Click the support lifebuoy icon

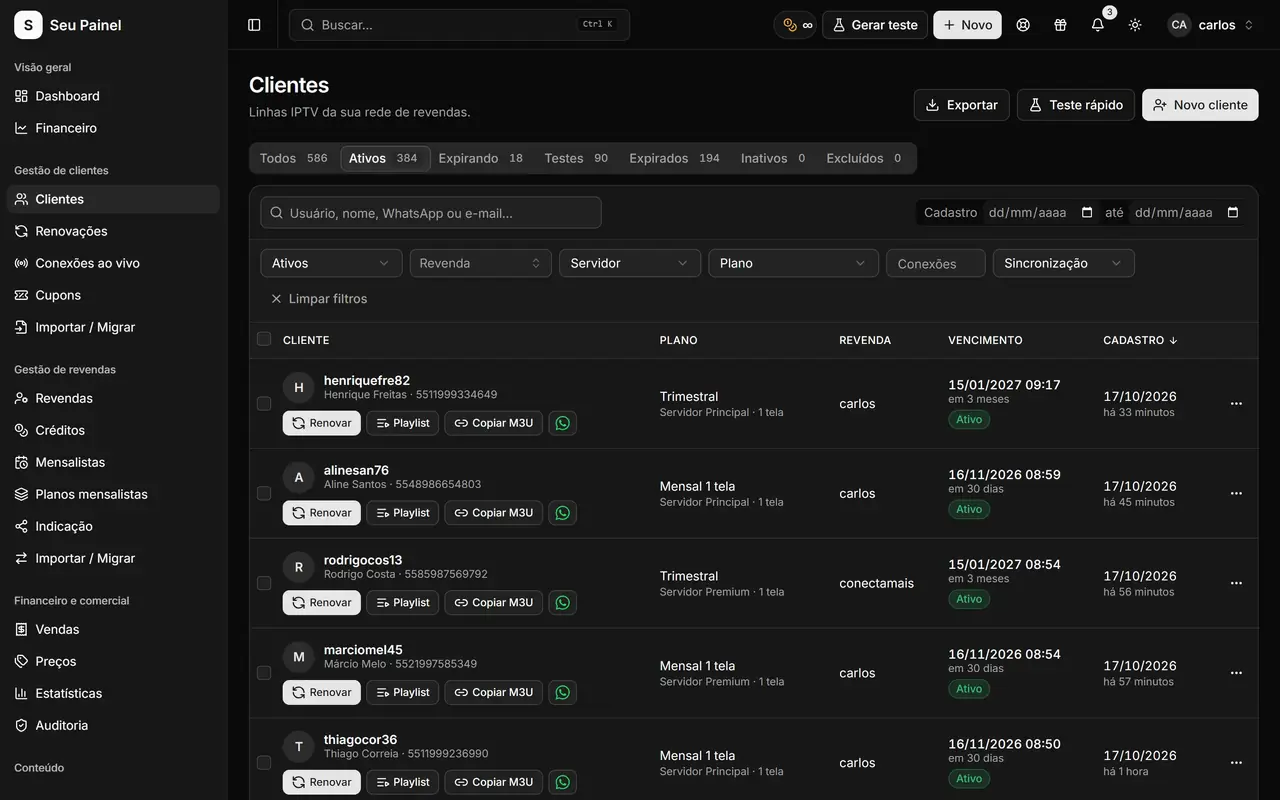pyautogui.click(x=1023, y=25)
